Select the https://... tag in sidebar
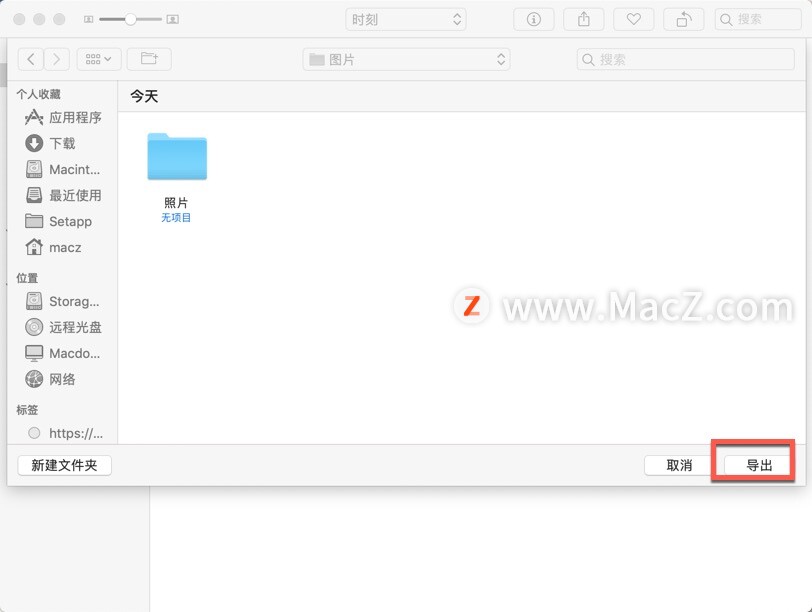Viewport: 812px width, 612px height. click(x=63, y=433)
